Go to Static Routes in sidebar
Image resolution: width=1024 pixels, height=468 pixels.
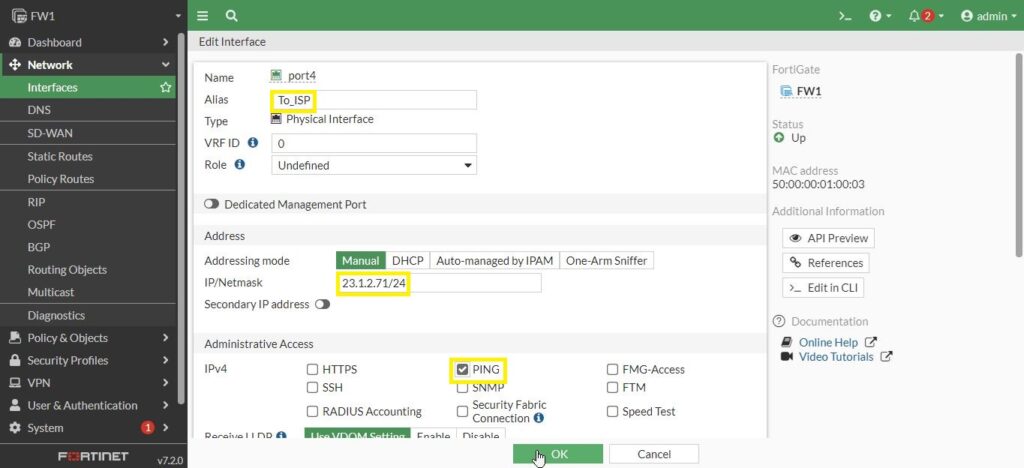[x=60, y=156]
